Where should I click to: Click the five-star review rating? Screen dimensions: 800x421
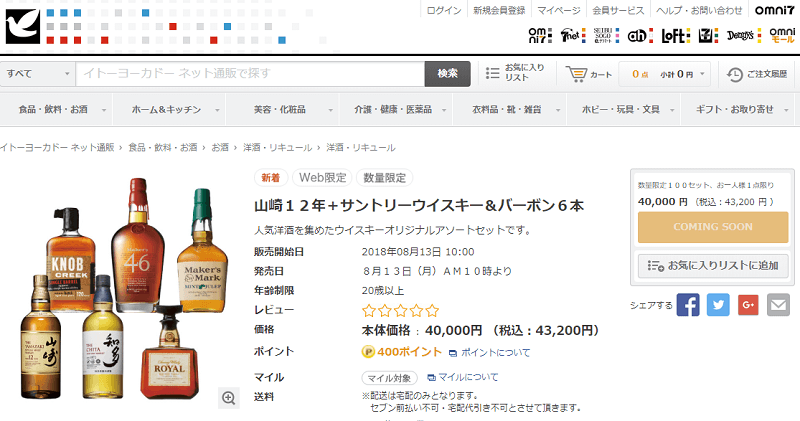click(401, 310)
